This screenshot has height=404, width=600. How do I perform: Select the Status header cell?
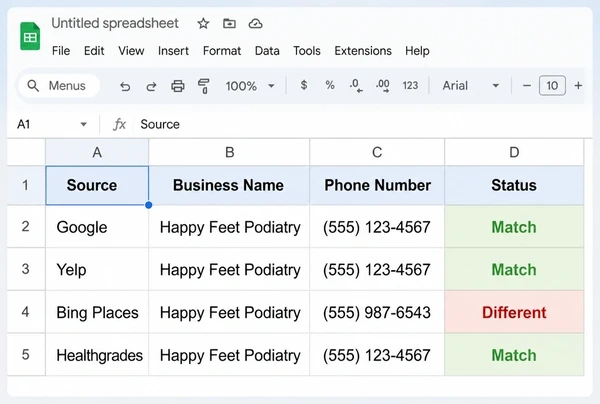(x=514, y=186)
